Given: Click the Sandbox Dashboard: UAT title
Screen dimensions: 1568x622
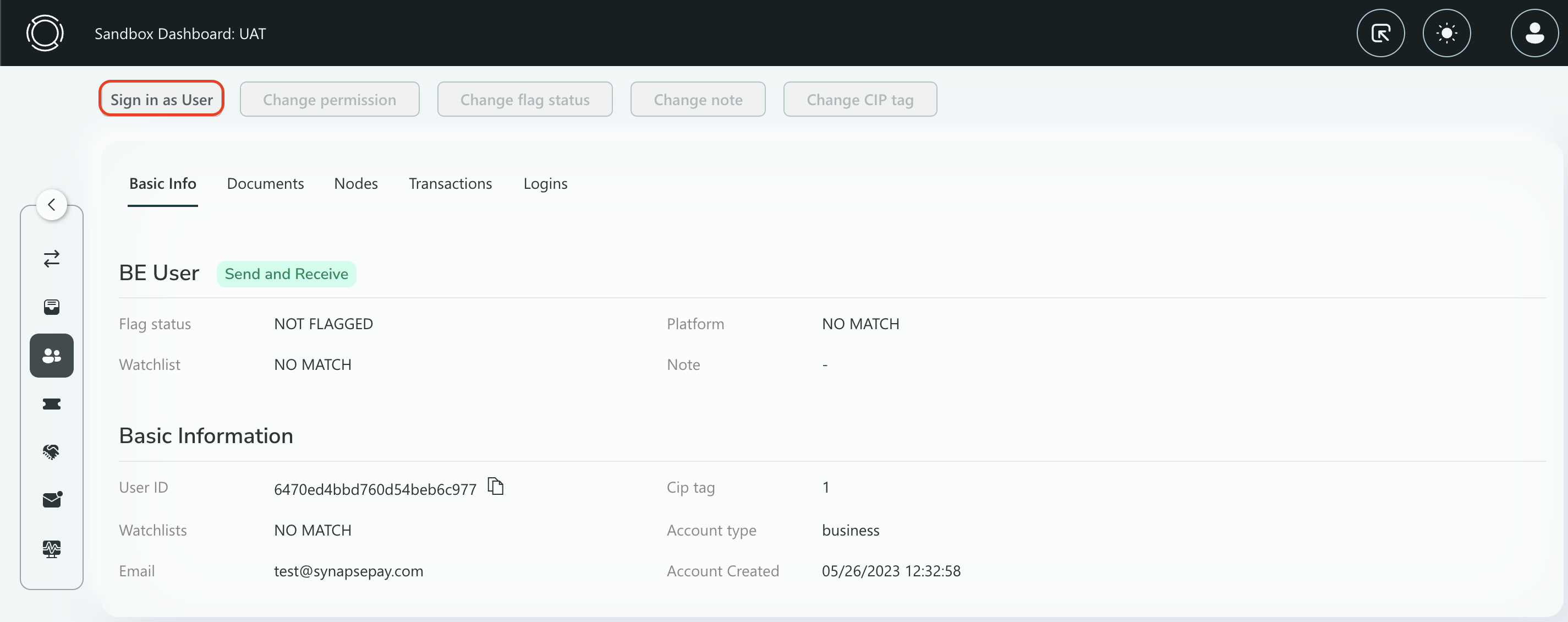Looking at the screenshot, I should 180,33.
